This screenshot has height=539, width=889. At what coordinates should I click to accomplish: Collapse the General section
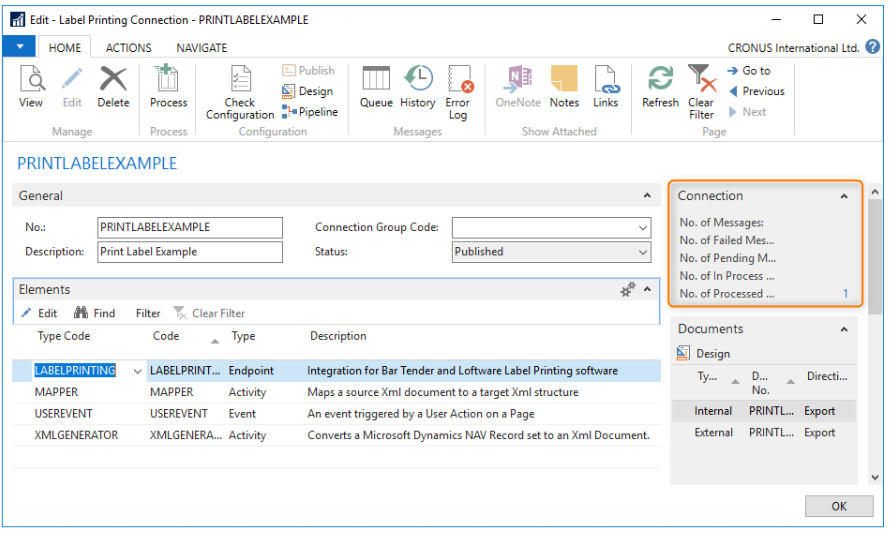[x=647, y=196]
